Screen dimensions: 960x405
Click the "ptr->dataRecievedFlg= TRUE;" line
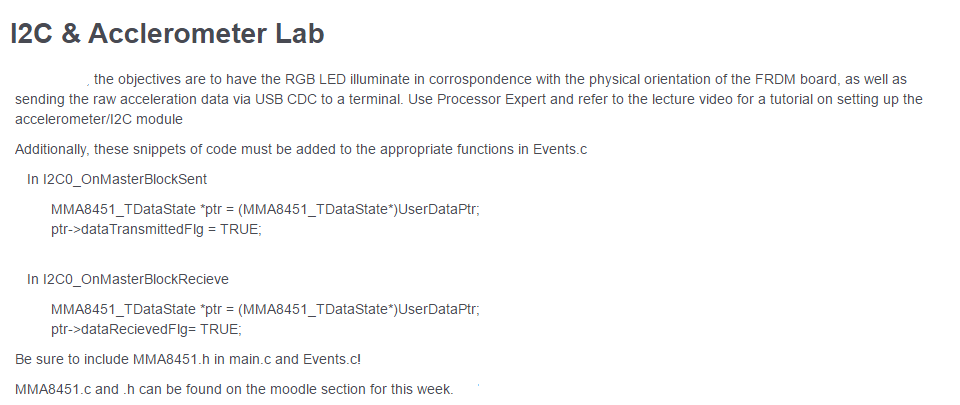[x=146, y=328]
